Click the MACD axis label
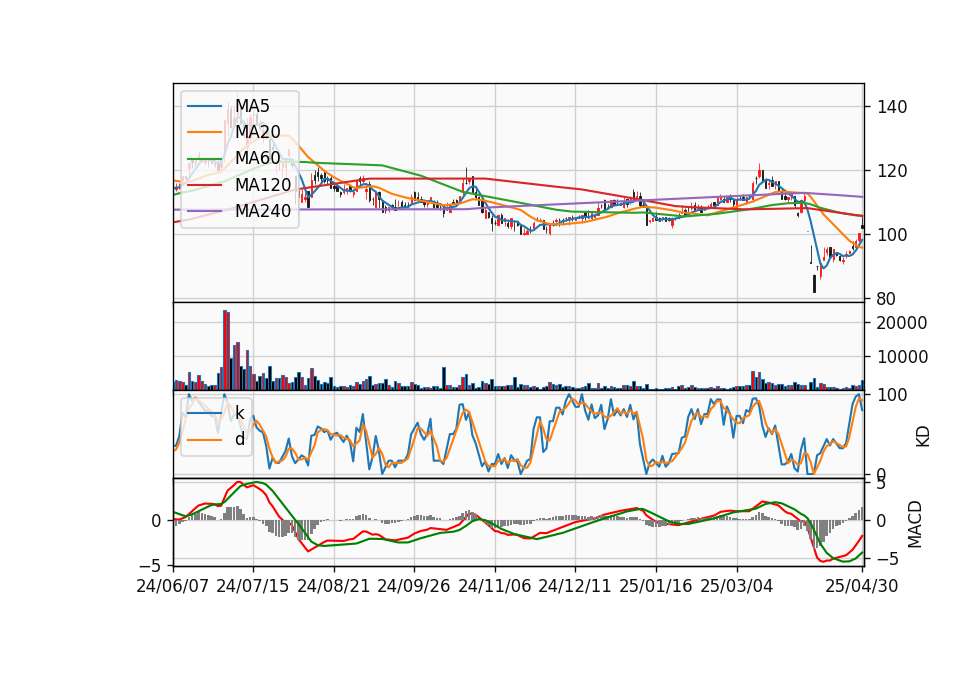The height and width of the screenshot is (690, 960). click(x=915, y=524)
